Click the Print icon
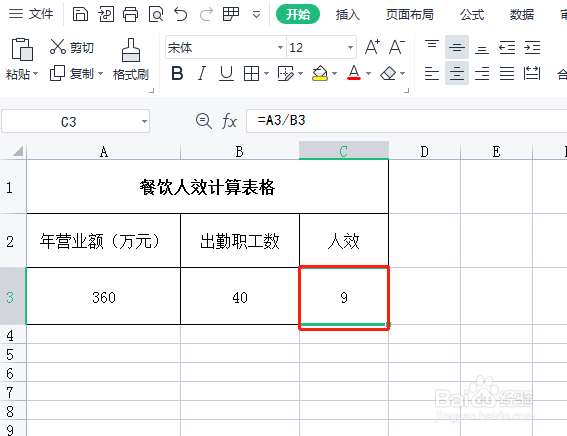This screenshot has height=436, width=567. point(131,14)
